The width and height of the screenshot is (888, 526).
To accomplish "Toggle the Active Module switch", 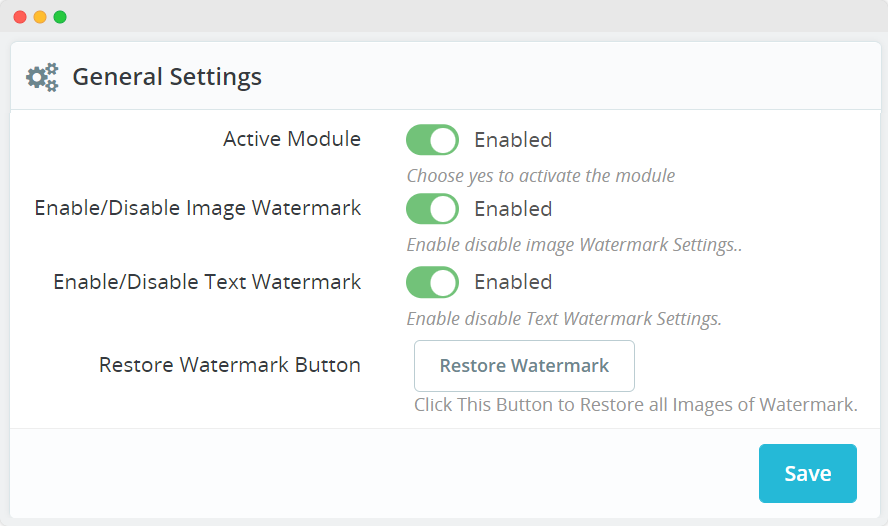I will point(432,140).
